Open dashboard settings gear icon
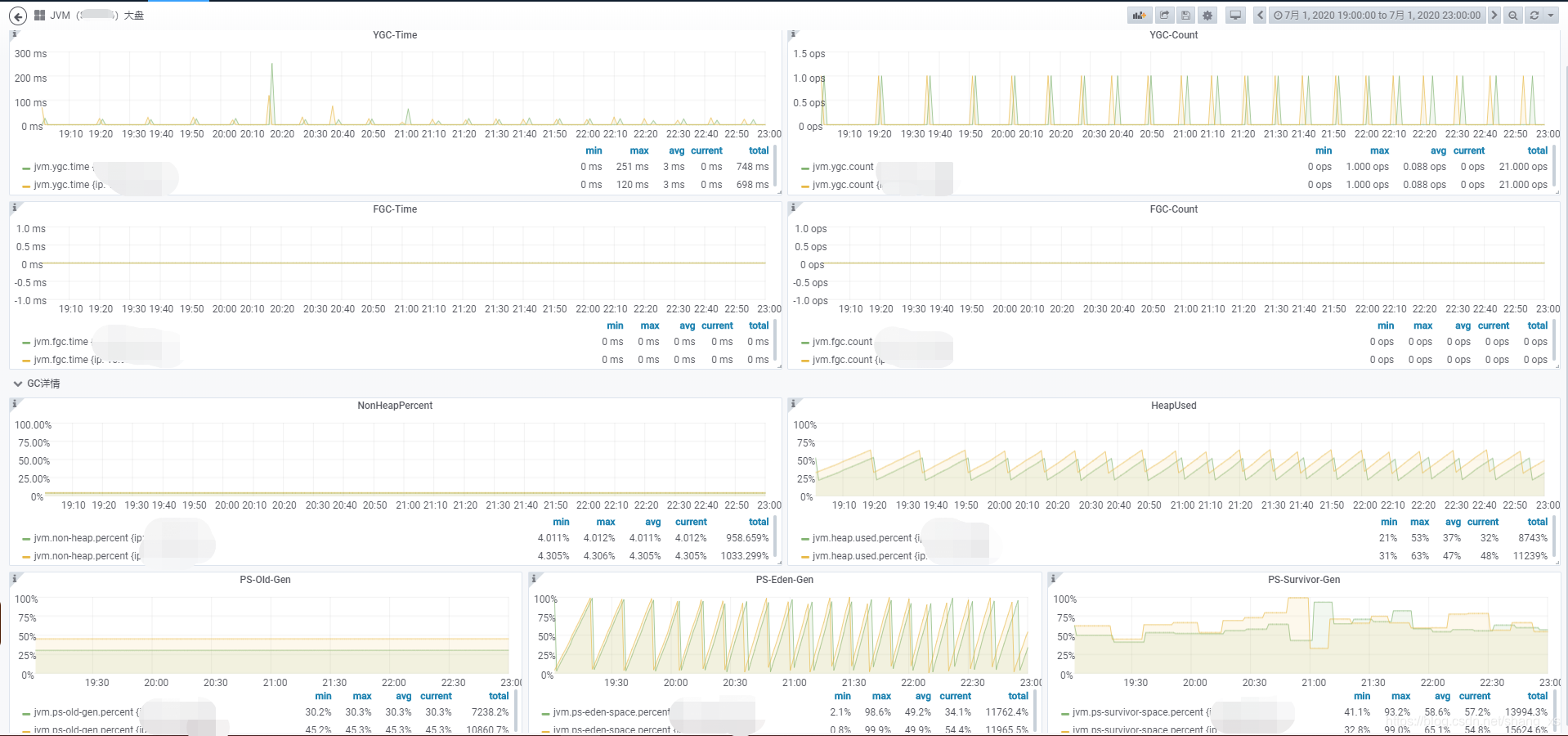This screenshot has height=736, width=1568. pyautogui.click(x=1207, y=16)
